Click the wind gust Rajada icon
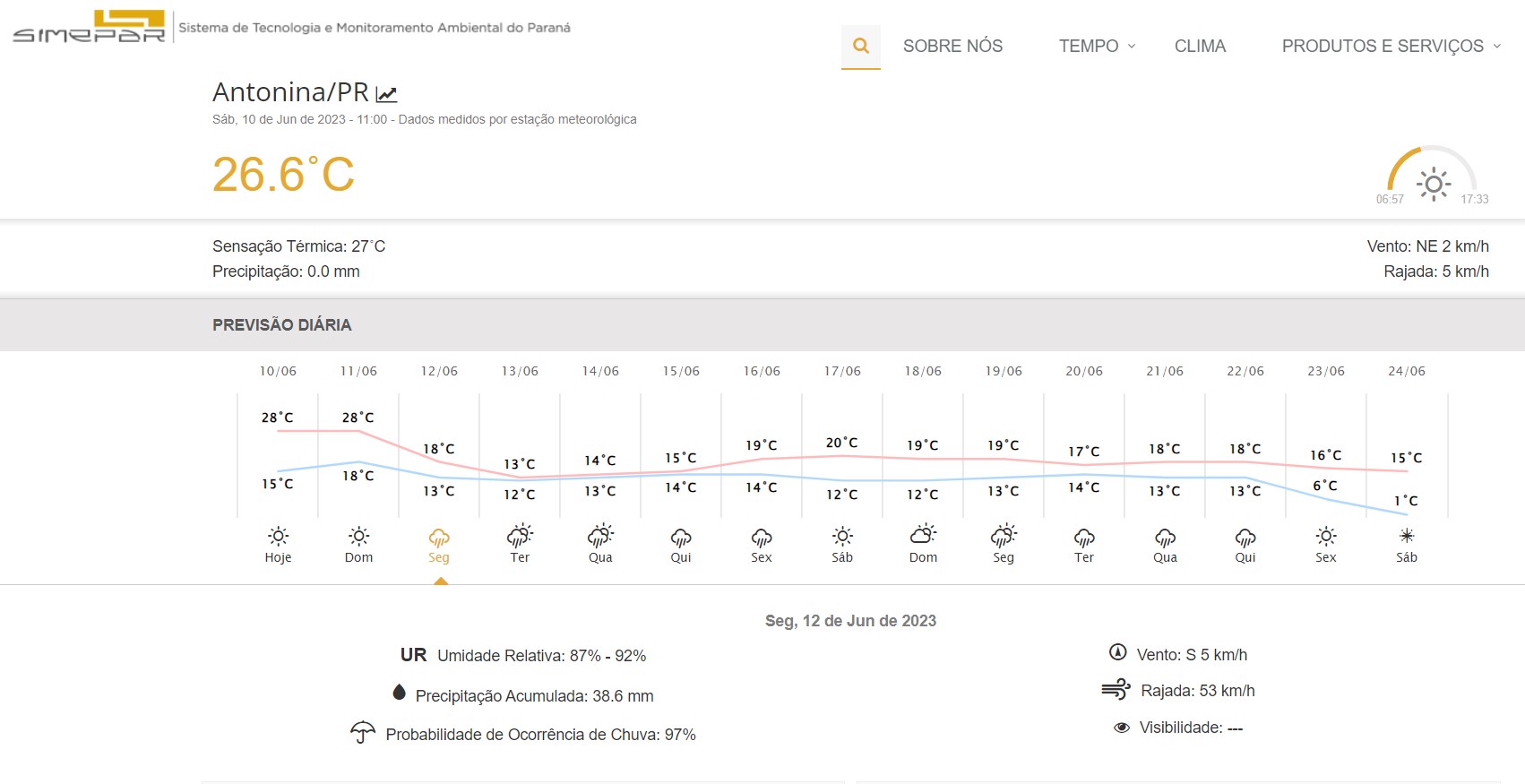 1116,689
